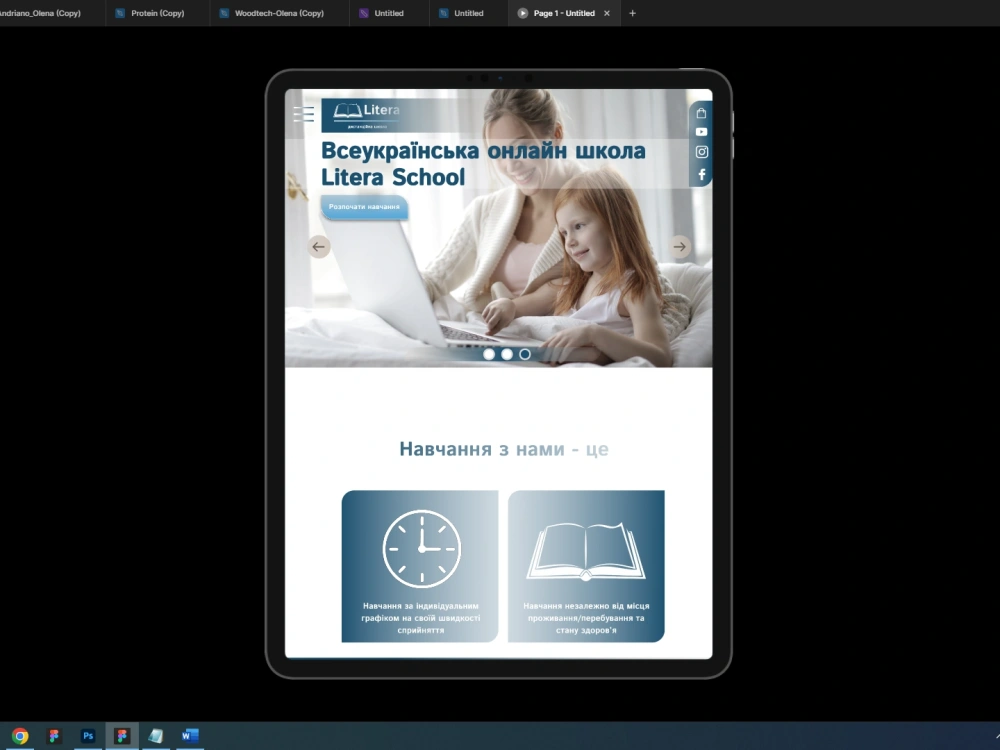Select the first slider dot

click(489, 354)
